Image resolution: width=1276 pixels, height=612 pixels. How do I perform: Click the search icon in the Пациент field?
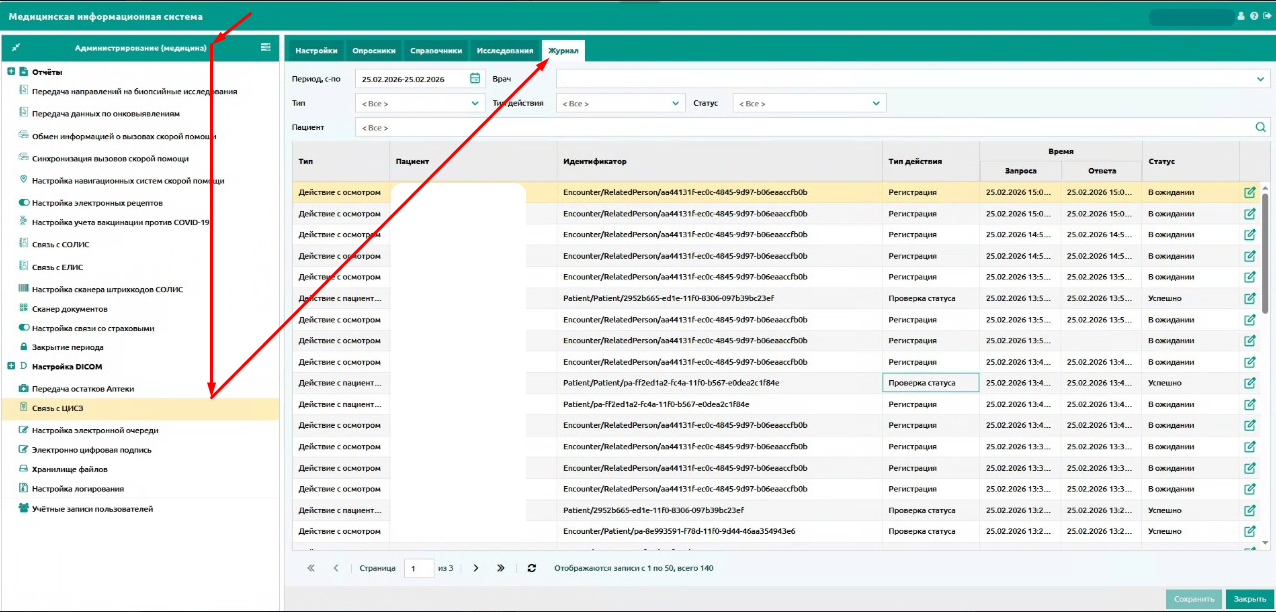[1261, 127]
